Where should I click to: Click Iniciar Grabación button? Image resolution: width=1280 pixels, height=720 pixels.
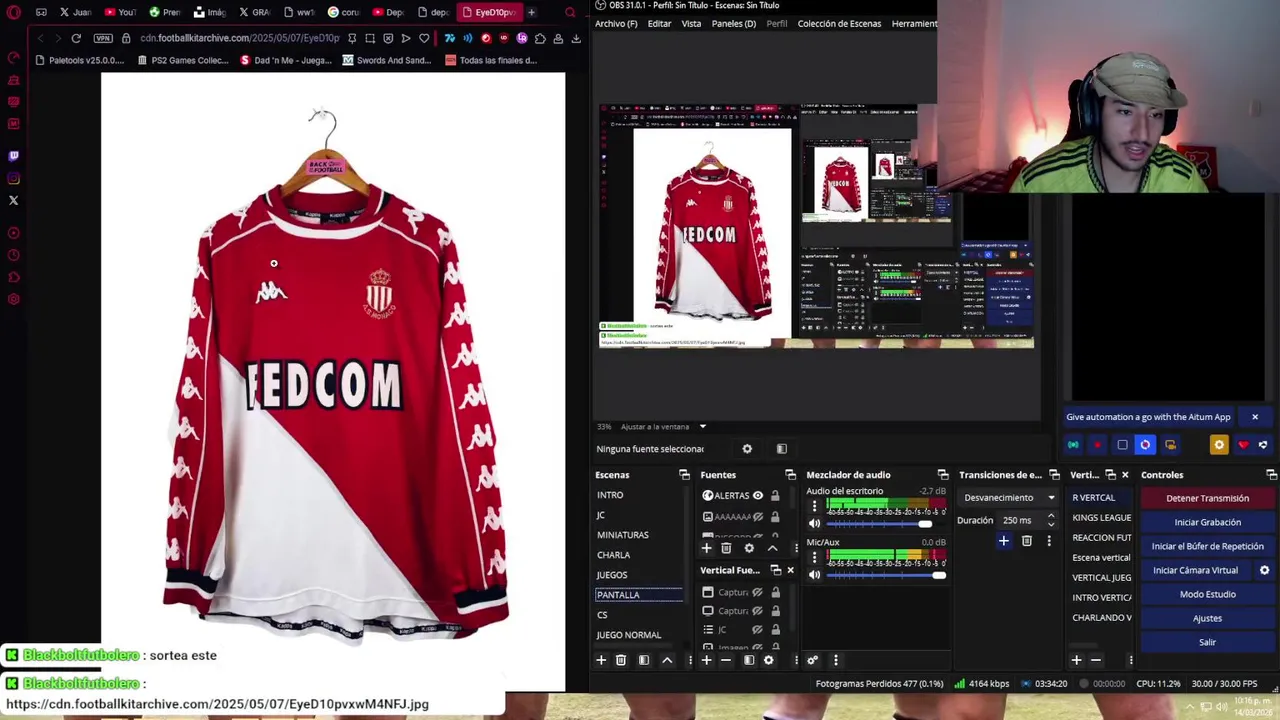point(1207,522)
